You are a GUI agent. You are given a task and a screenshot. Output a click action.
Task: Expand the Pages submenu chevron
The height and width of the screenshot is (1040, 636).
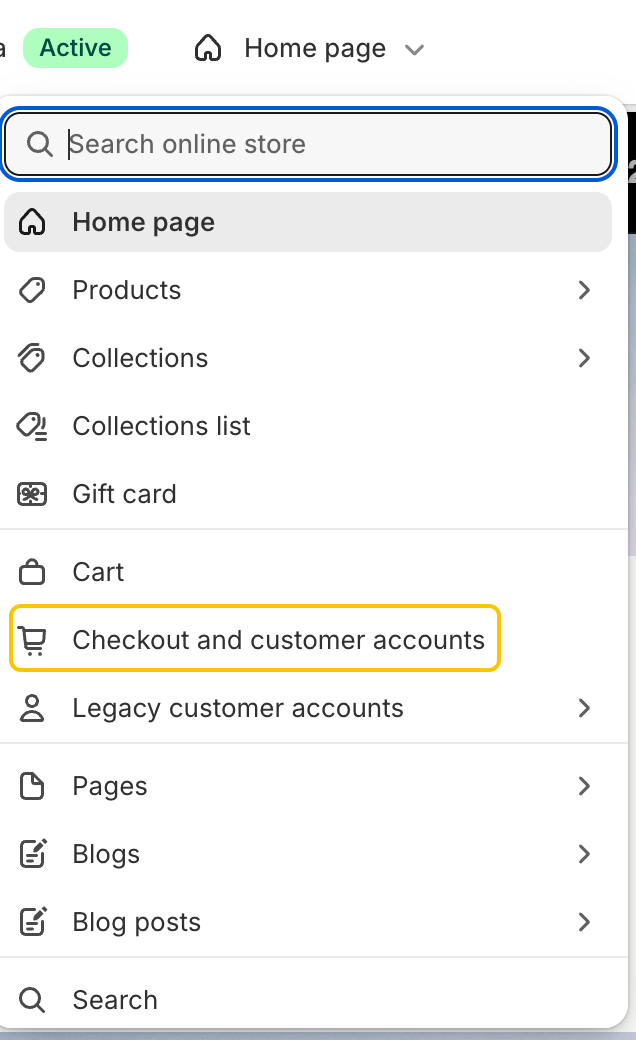click(x=584, y=786)
